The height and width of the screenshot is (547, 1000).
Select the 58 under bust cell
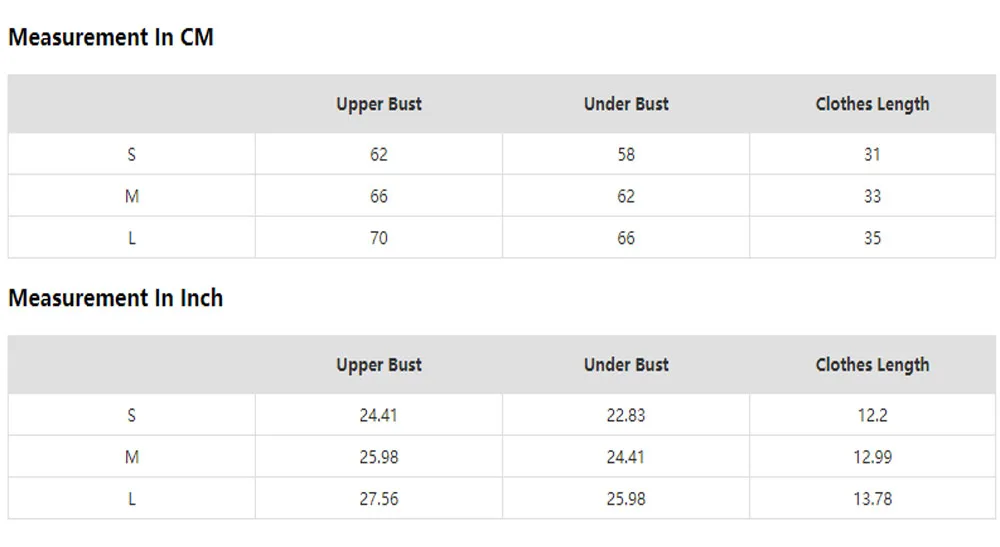pos(626,154)
